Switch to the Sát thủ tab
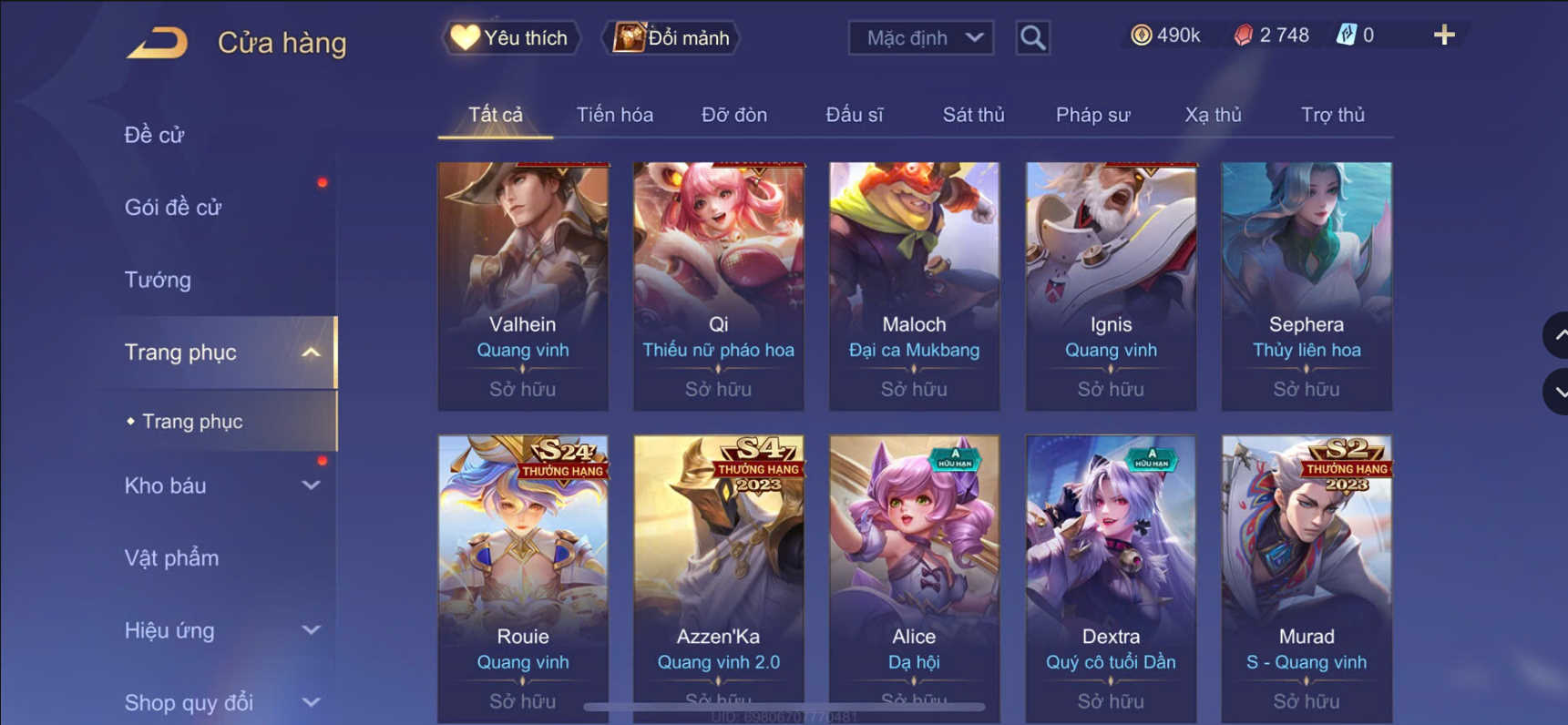 pos(973,115)
